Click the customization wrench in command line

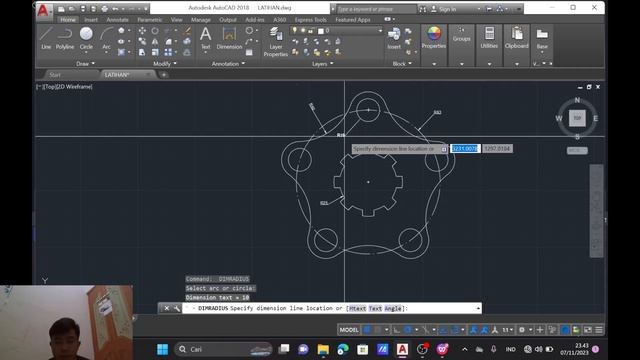(176, 308)
